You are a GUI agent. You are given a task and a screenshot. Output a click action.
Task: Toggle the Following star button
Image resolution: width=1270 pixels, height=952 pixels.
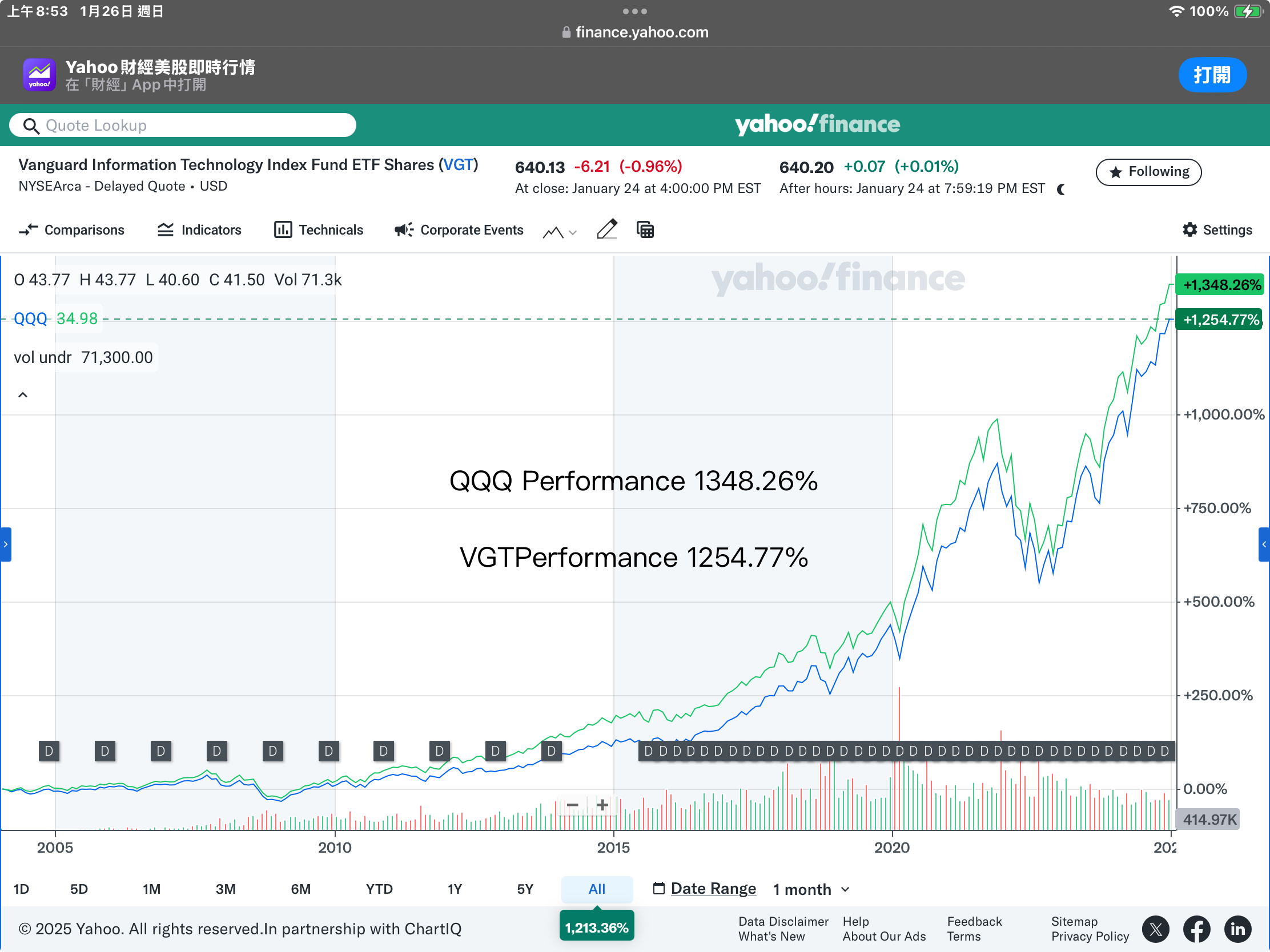click(x=1148, y=172)
